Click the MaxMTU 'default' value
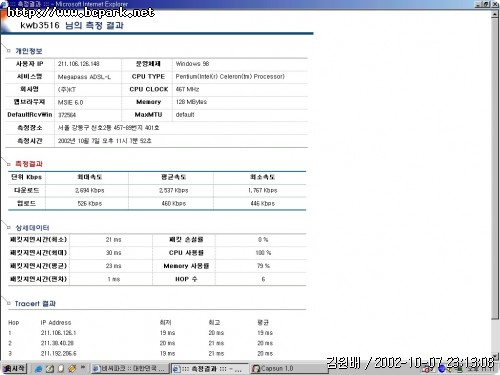The height and width of the screenshot is (375, 500). pyautogui.click(x=185, y=115)
